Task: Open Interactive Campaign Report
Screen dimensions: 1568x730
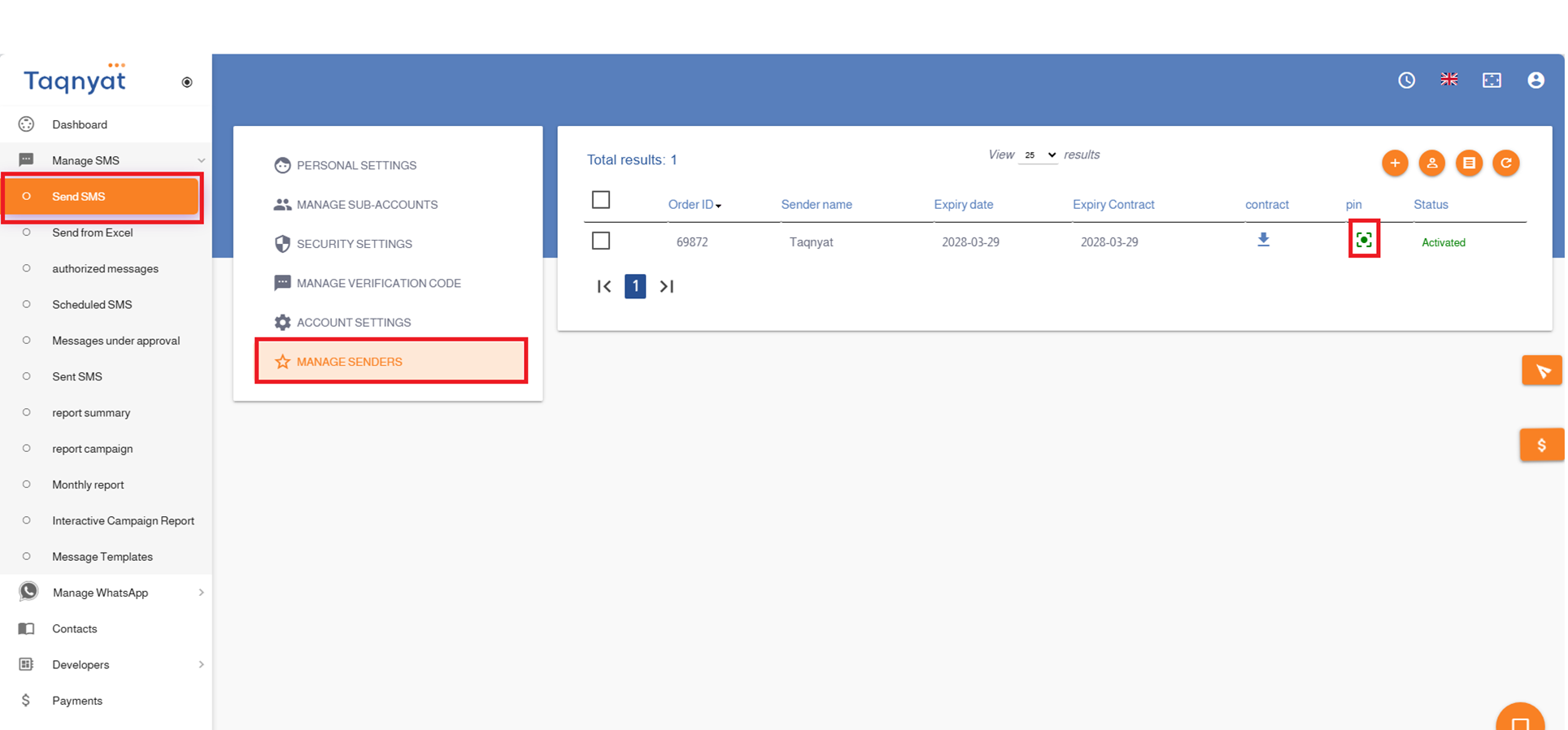Action: click(124, 521)
